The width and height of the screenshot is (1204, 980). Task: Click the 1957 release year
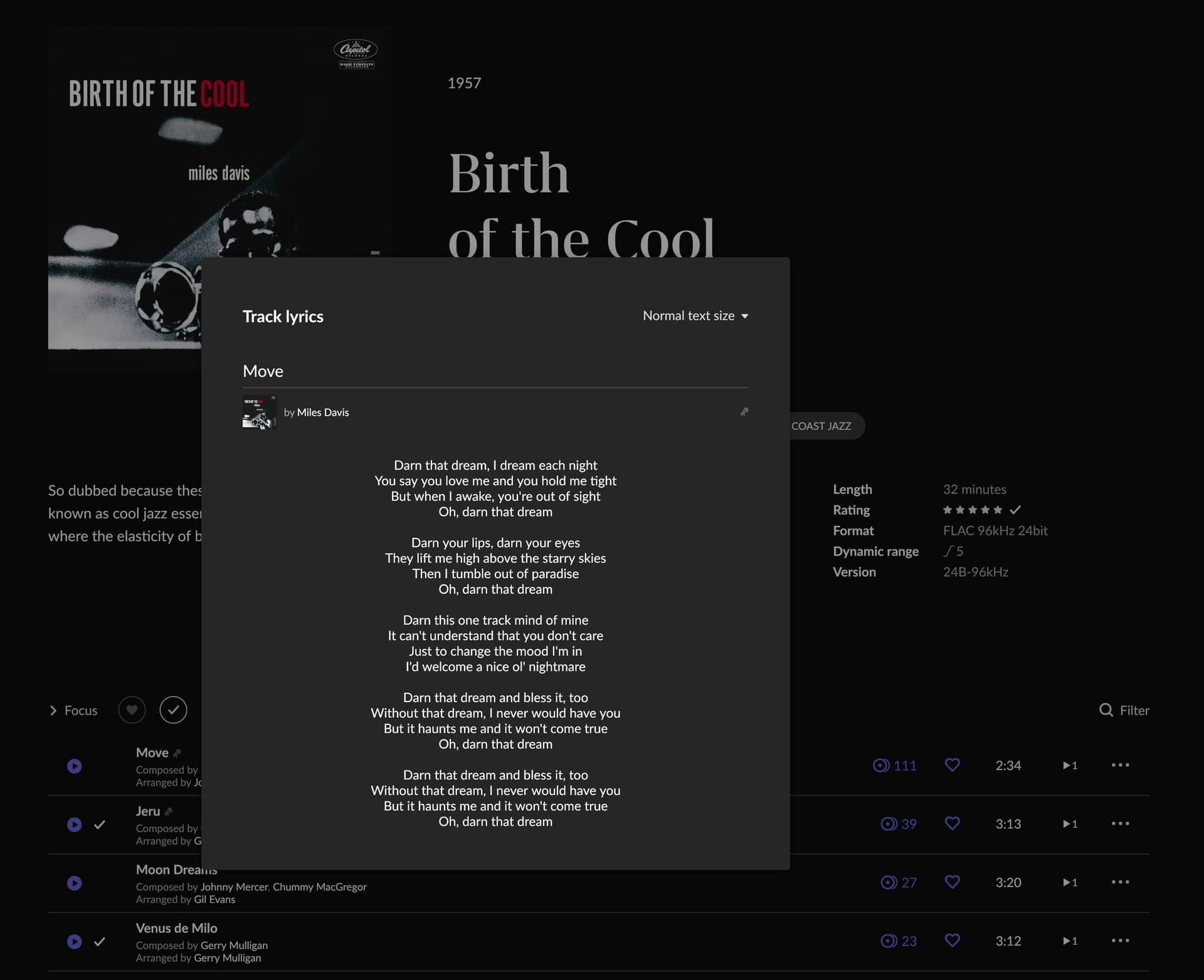(x=464, y=83)
